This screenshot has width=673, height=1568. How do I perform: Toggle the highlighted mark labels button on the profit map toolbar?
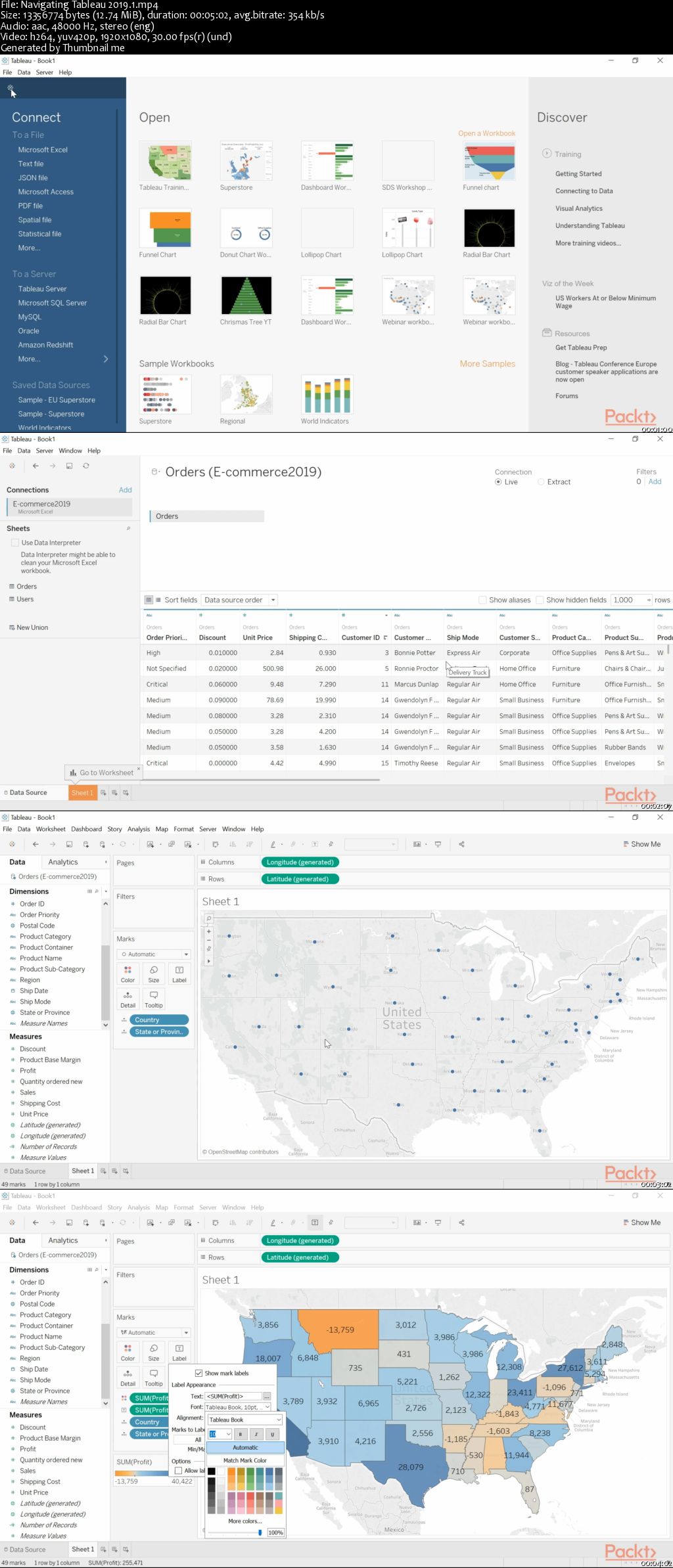[315, 1222]
